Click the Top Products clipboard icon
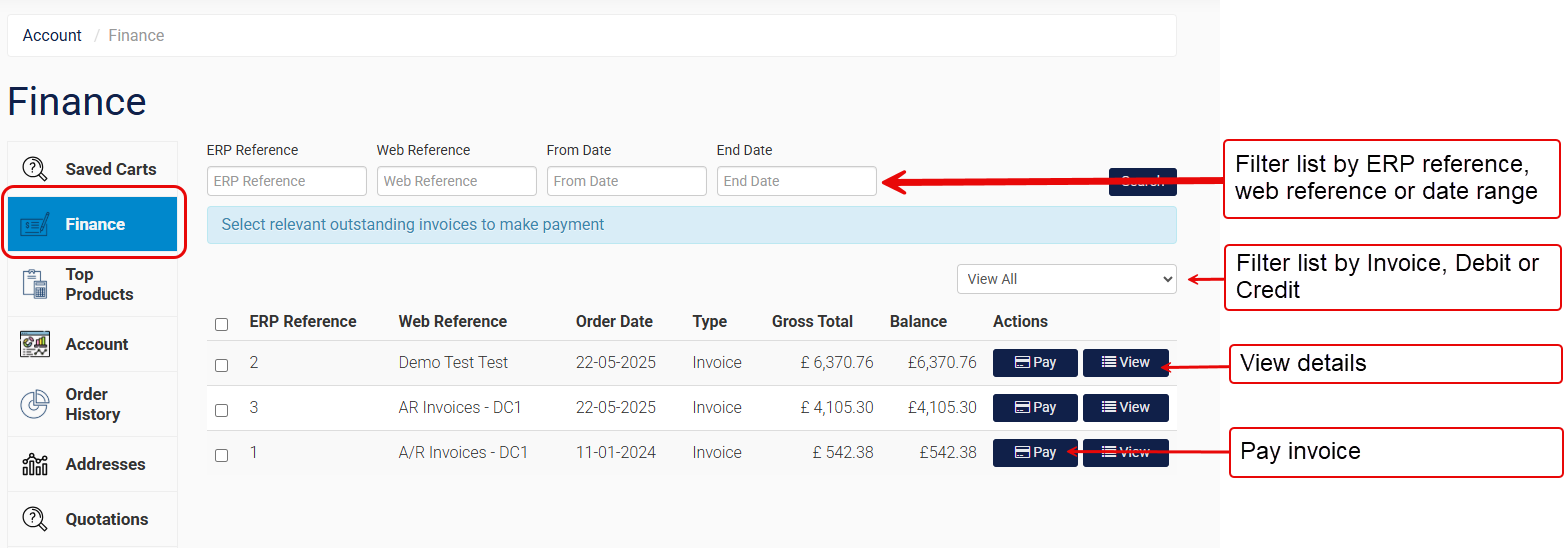Image resolution: width=1566 pixels, height=548 pixels. point(35,284)
